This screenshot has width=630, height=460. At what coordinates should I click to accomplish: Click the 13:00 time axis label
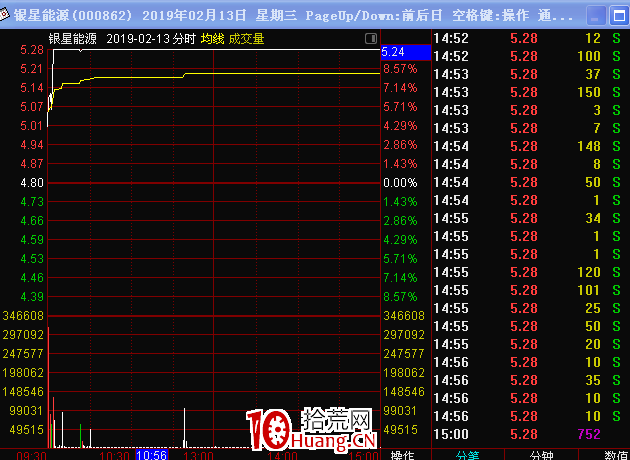click(198, 456)
